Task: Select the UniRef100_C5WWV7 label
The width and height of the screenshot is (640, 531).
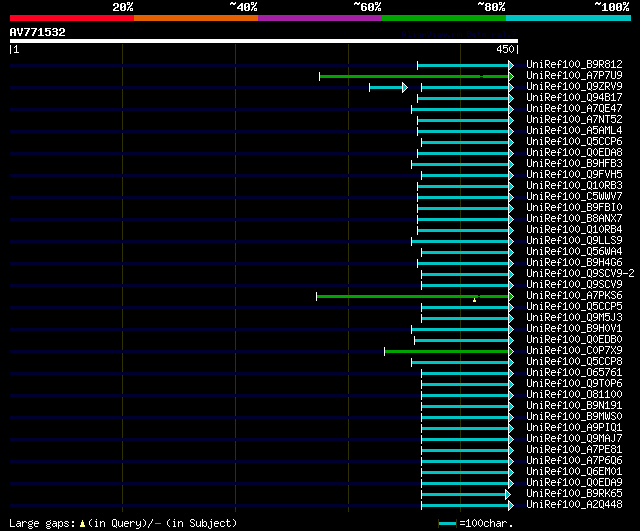Action: click(574, 196)
